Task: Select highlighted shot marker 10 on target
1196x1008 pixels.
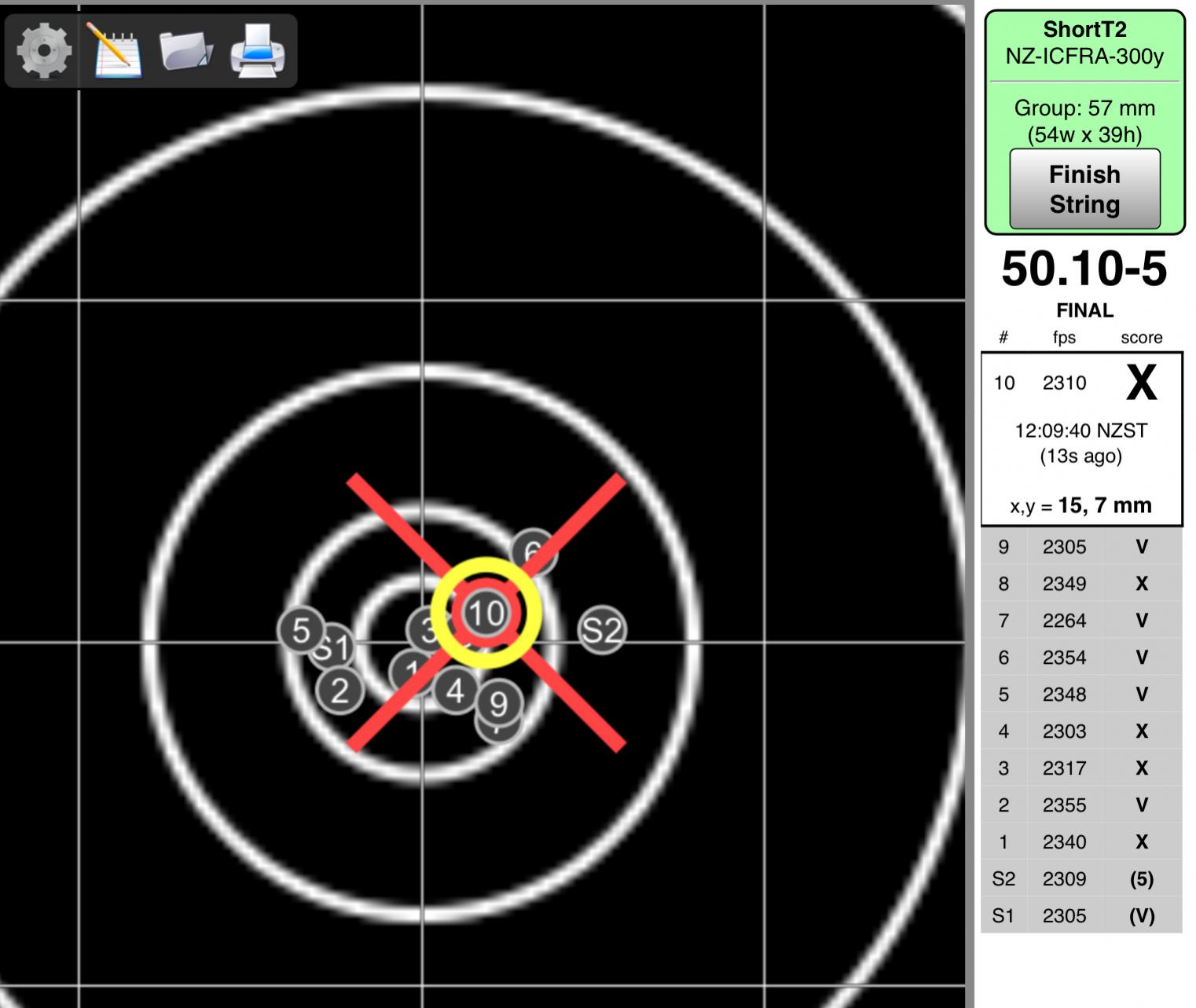Action: coord(486,613)
